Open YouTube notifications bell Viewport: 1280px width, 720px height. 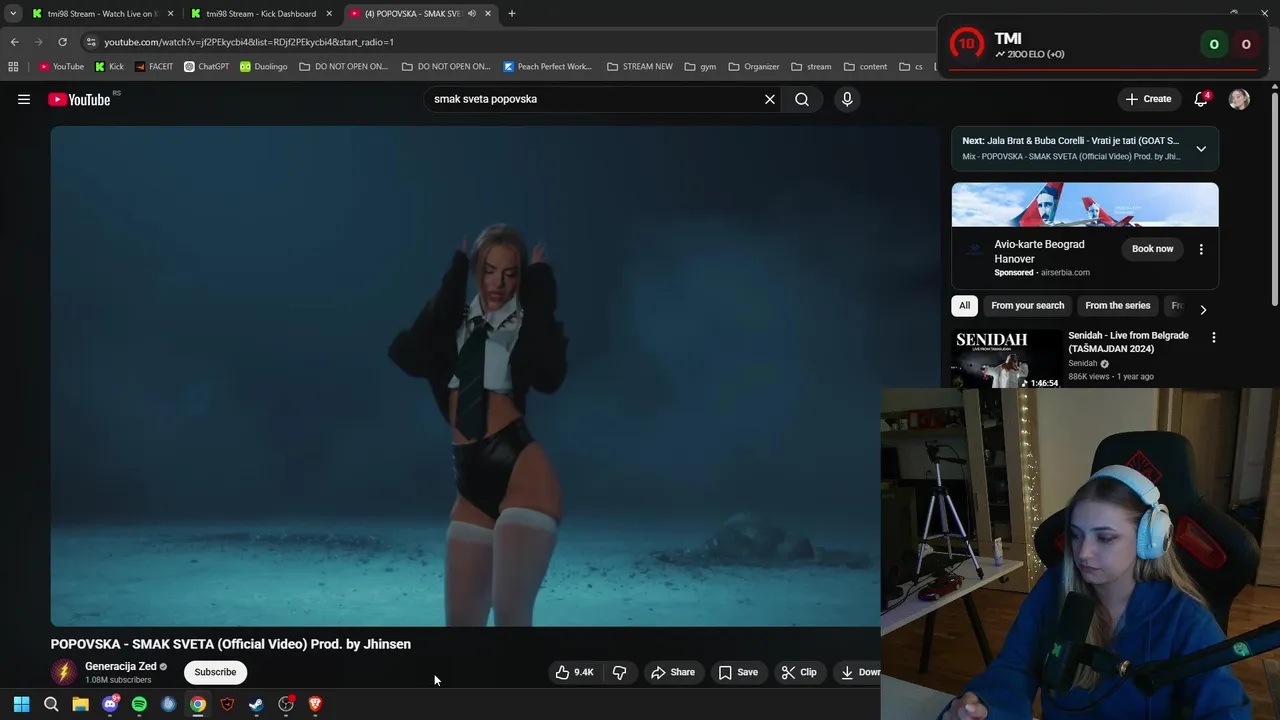1201,99
